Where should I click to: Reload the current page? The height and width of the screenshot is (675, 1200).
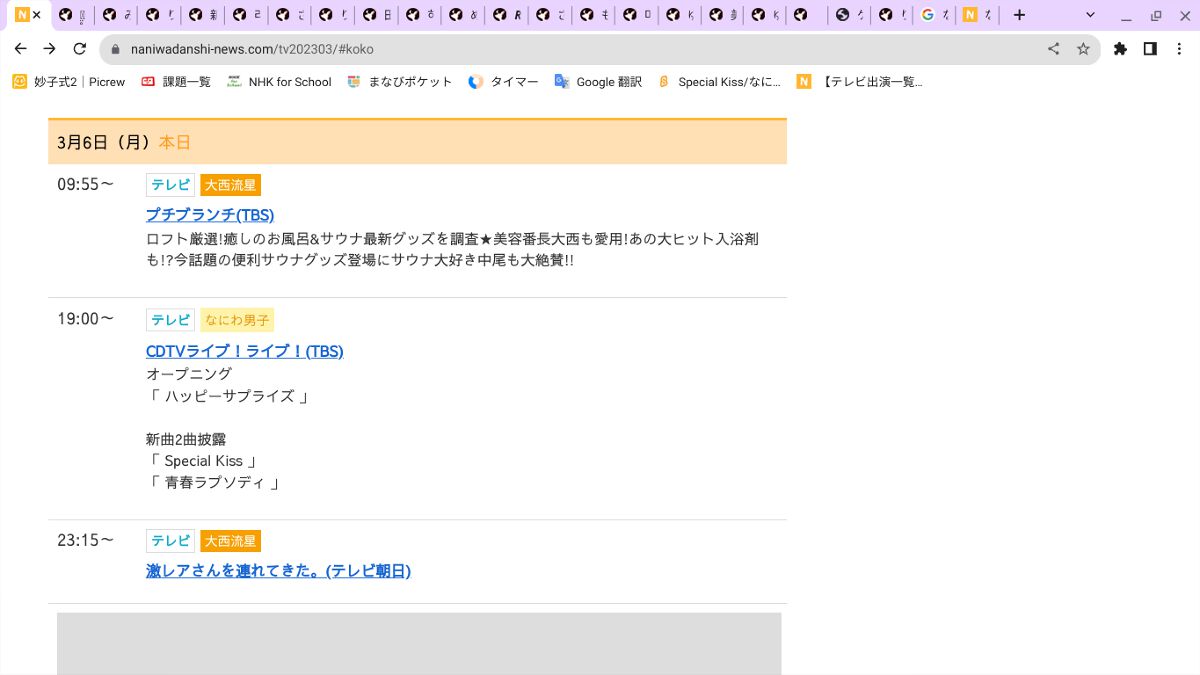[x=80, y=49]
